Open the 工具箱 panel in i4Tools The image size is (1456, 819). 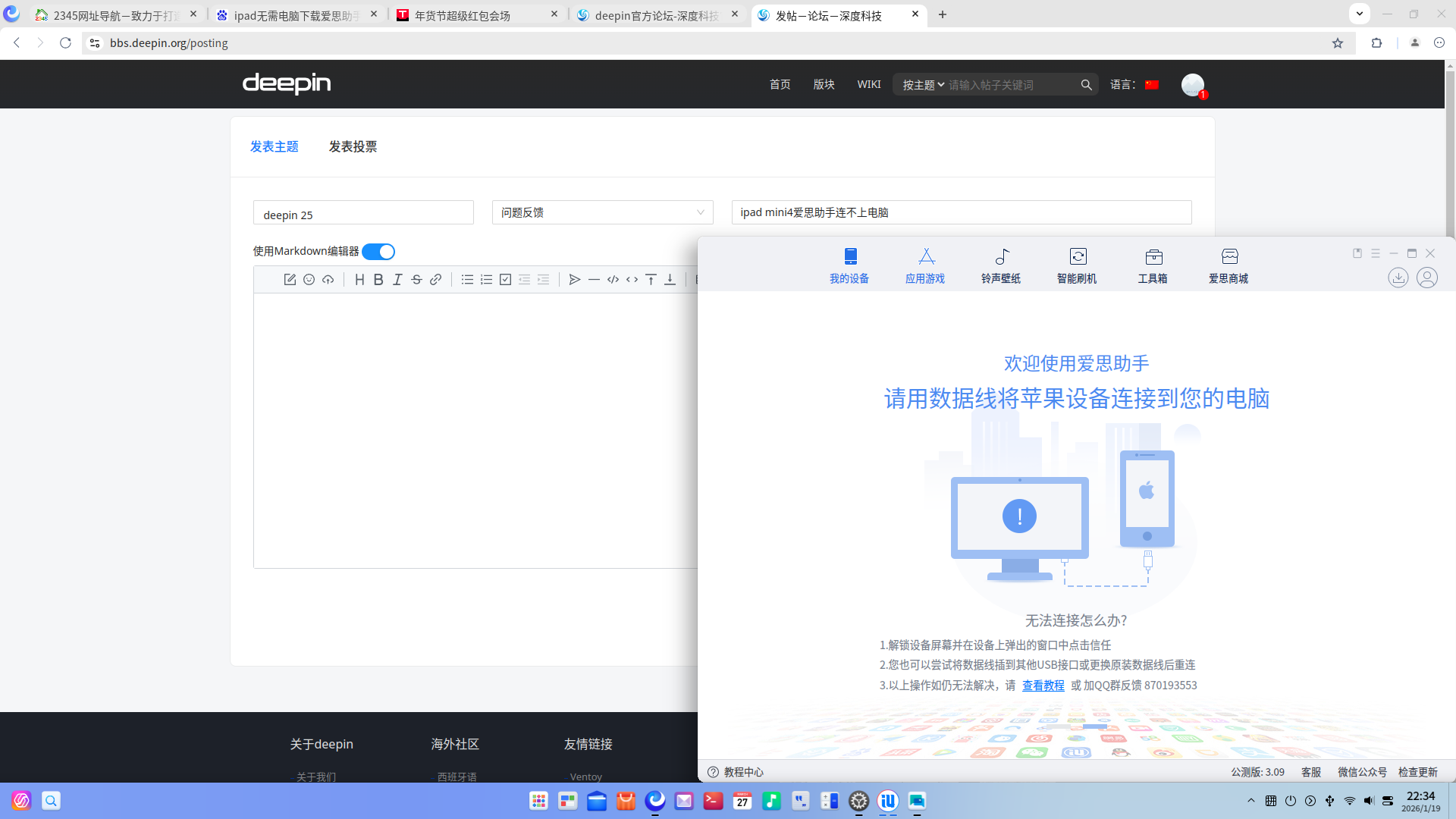1152,264
